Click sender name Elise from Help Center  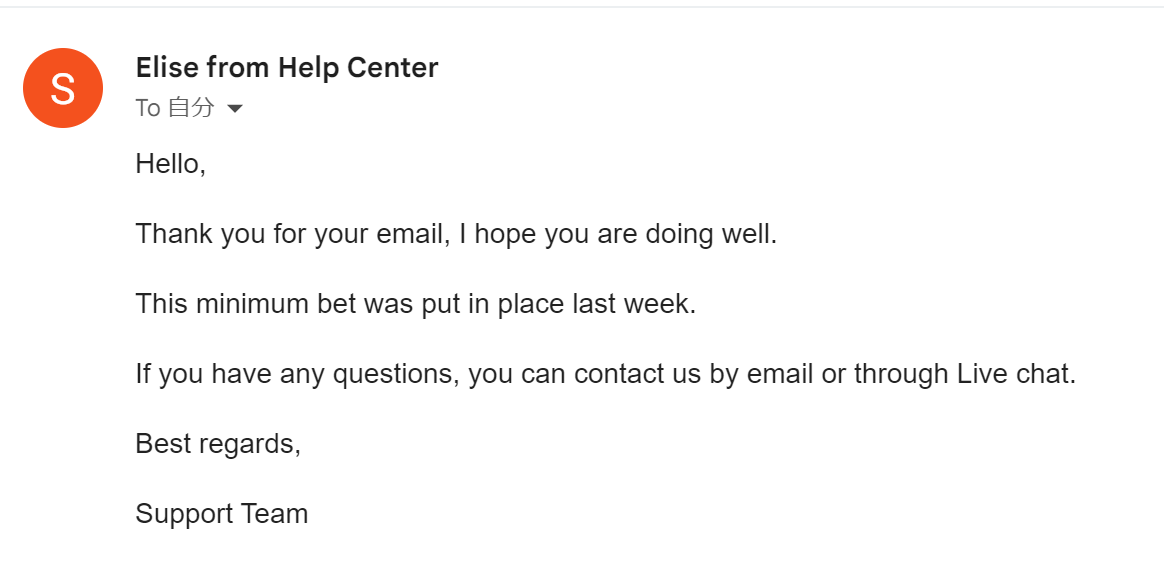click(x=286, y=68)
